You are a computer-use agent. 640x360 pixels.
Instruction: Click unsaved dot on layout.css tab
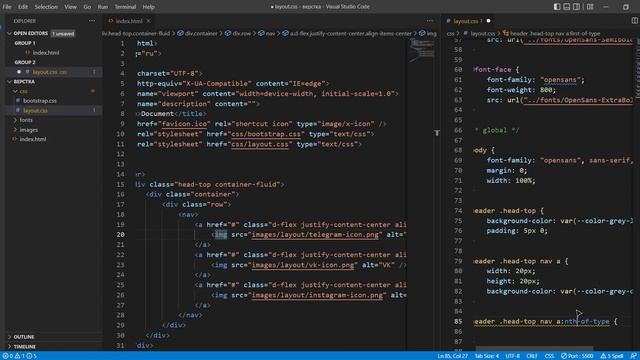pos(488,21)
